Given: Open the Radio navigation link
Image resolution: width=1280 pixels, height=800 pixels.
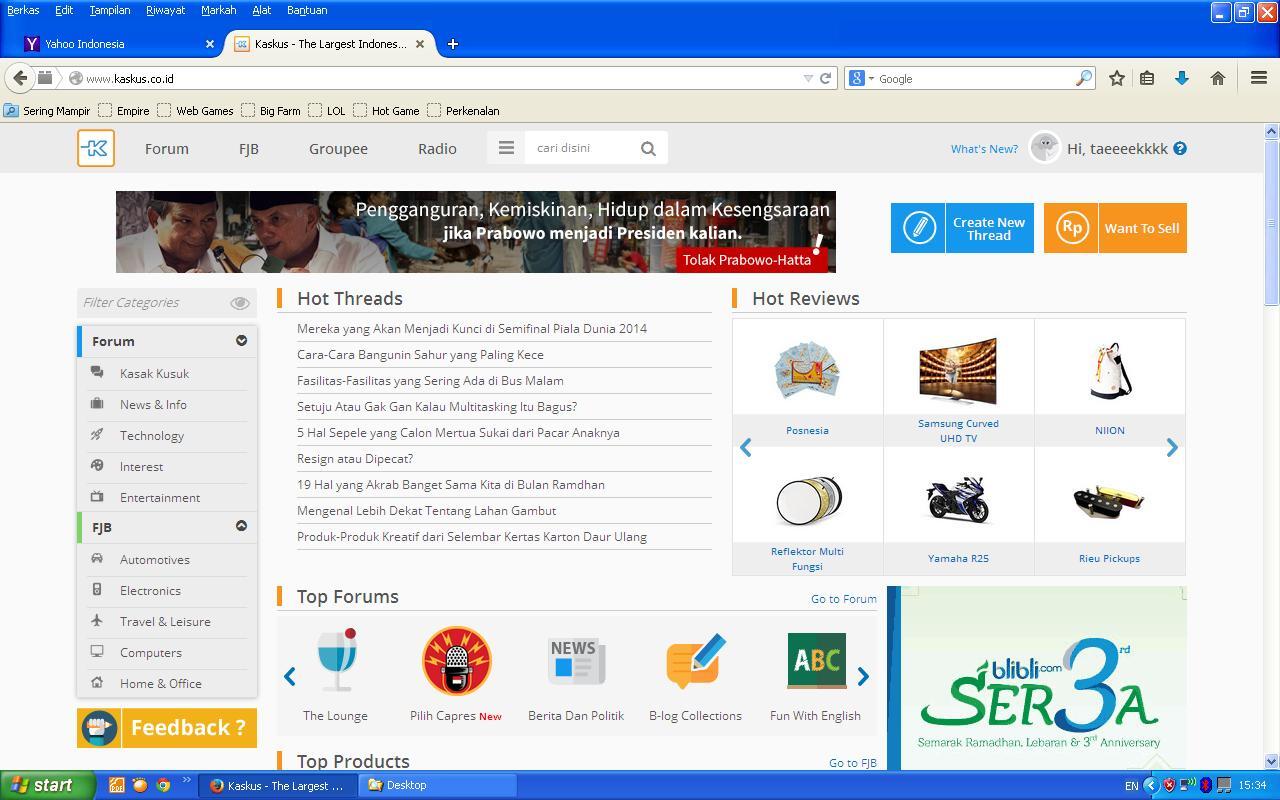Looking at the screenshot, I should [x=437, y=148].
